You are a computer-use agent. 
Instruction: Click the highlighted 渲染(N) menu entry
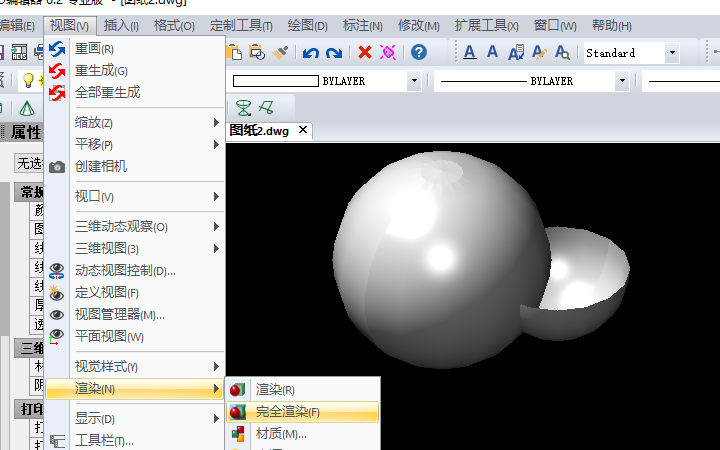135,389
